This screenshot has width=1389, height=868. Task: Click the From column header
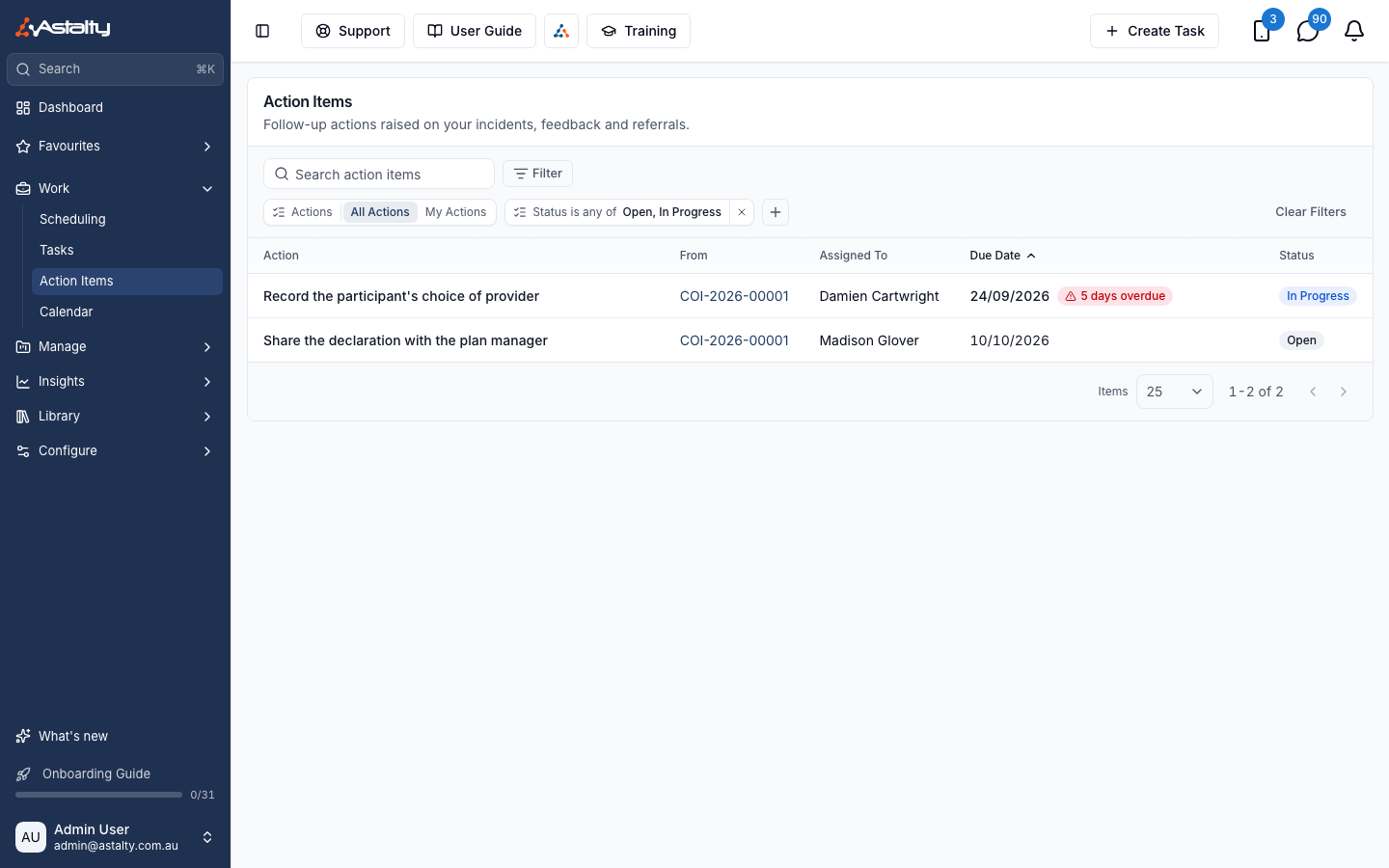[x=694, y=256]
